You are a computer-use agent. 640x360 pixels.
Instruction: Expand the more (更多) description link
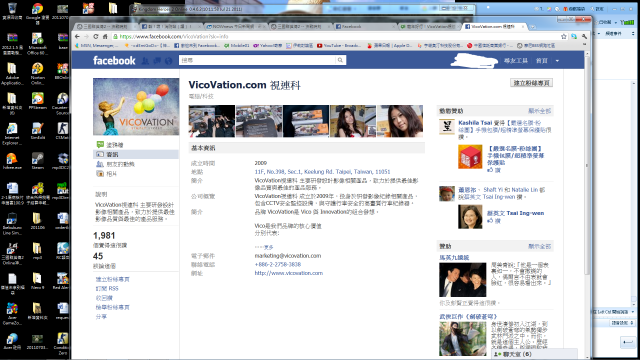268,247
